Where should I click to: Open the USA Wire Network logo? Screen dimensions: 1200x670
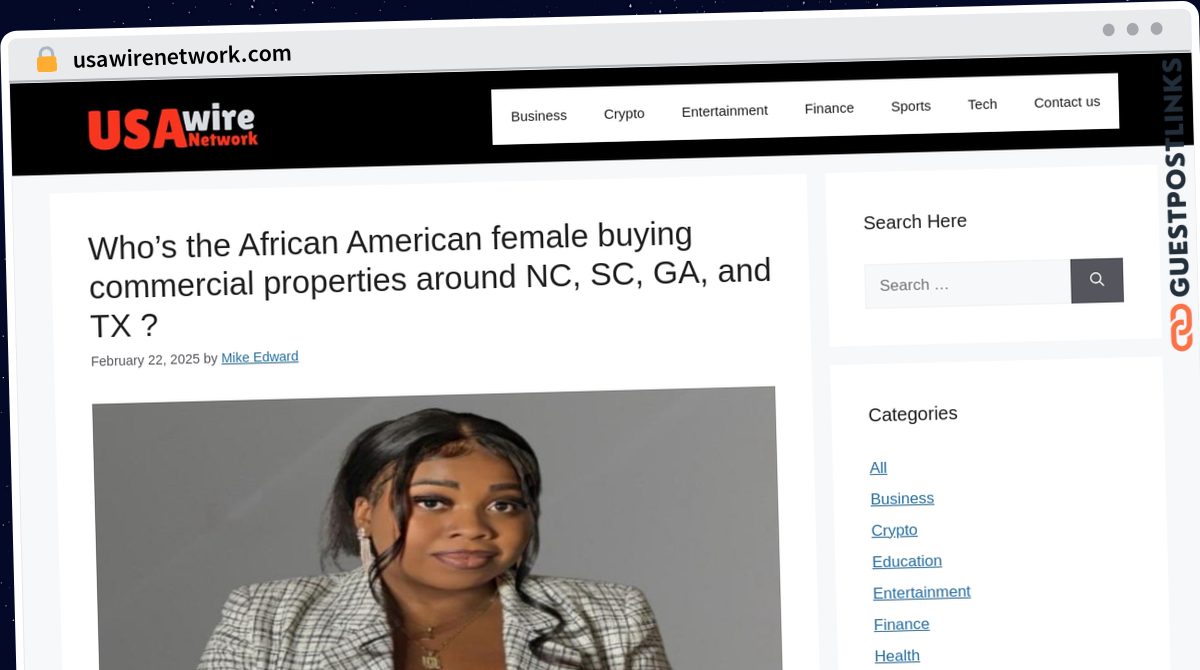click(172, 127)
